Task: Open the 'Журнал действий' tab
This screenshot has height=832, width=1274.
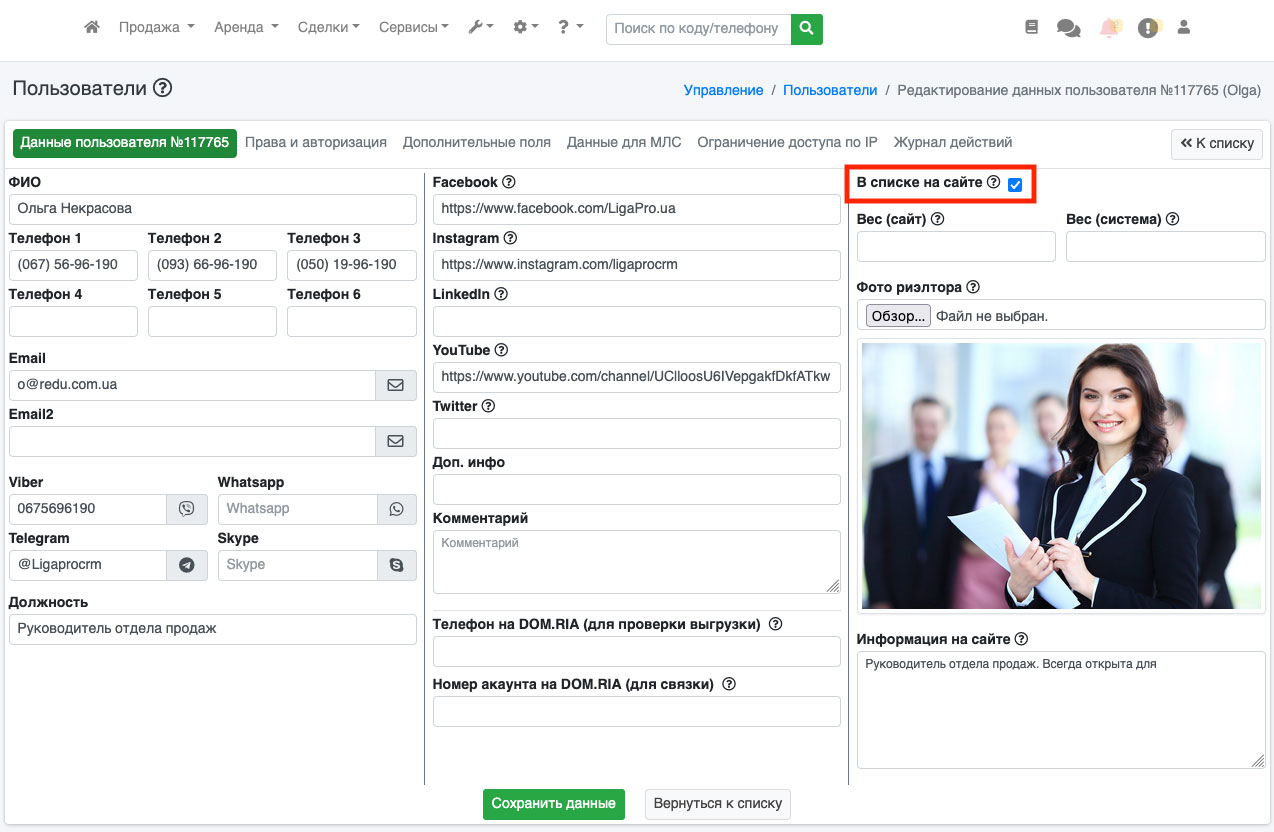Action: pyautogui.click(x=953, y=143)
